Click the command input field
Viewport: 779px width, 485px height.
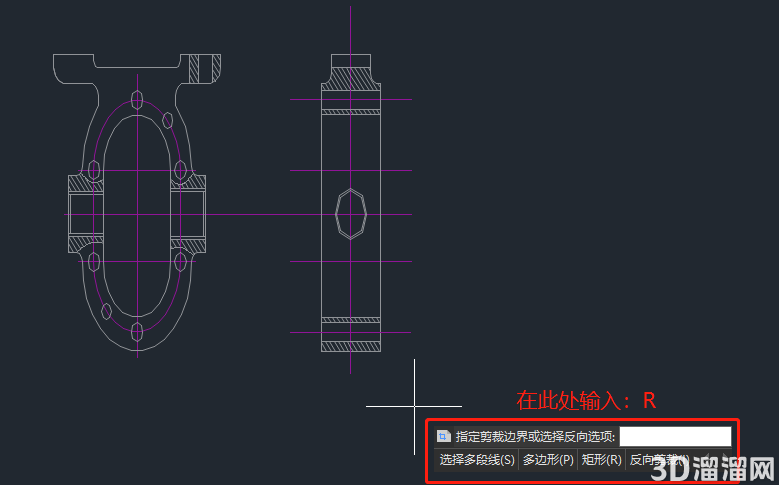pos(675,437)
